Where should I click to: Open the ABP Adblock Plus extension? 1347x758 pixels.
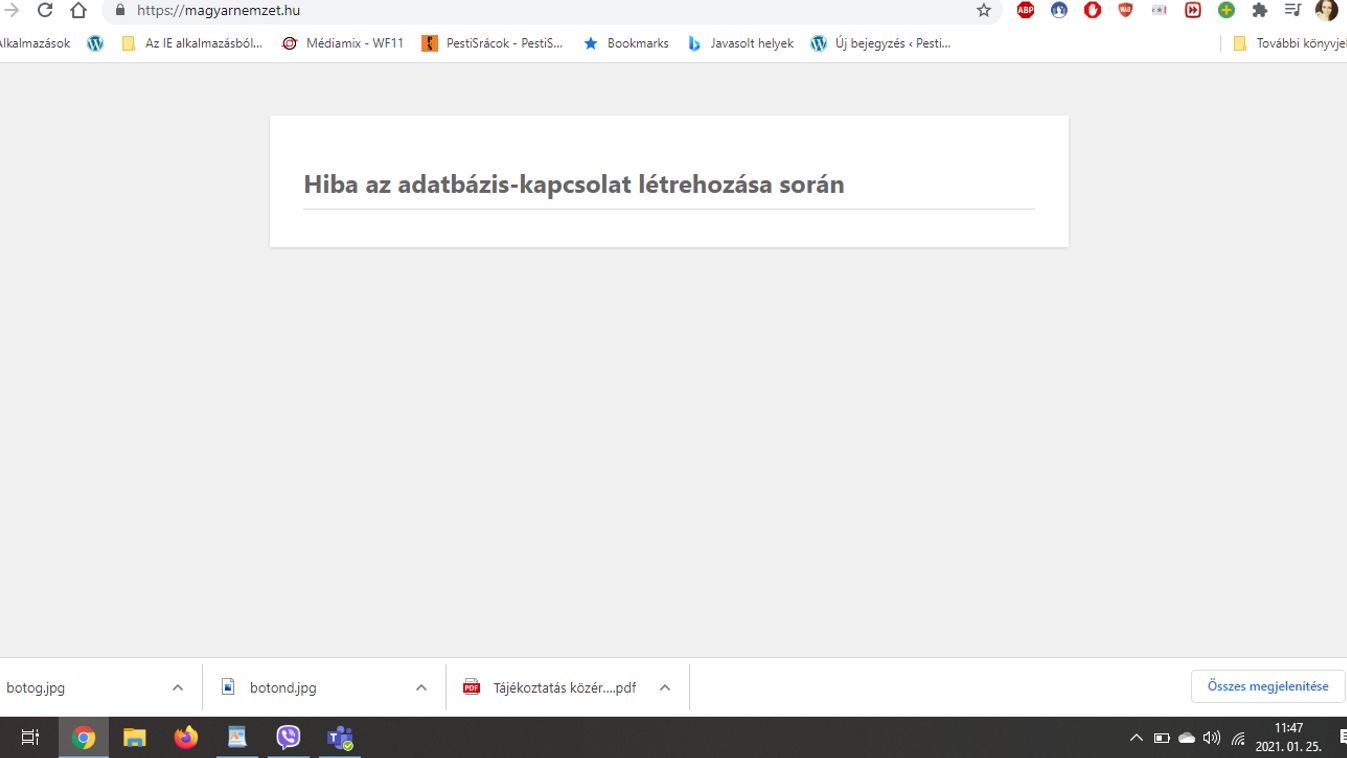[x=1025, y=10]
